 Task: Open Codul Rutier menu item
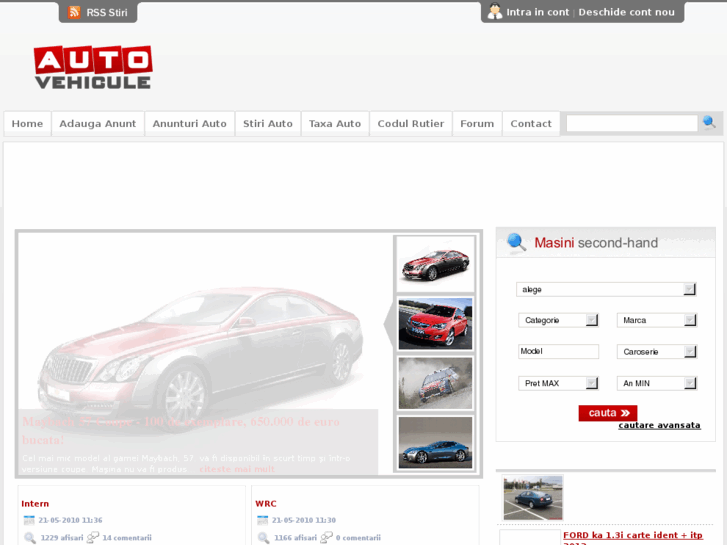click(x=411, y=123)
